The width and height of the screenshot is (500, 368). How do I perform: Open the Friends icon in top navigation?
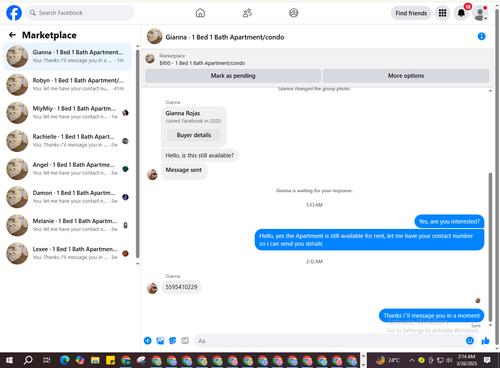tap(247, 13)
